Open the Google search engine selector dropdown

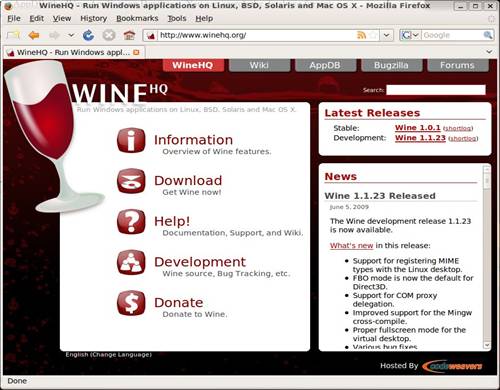click(410, 35)
